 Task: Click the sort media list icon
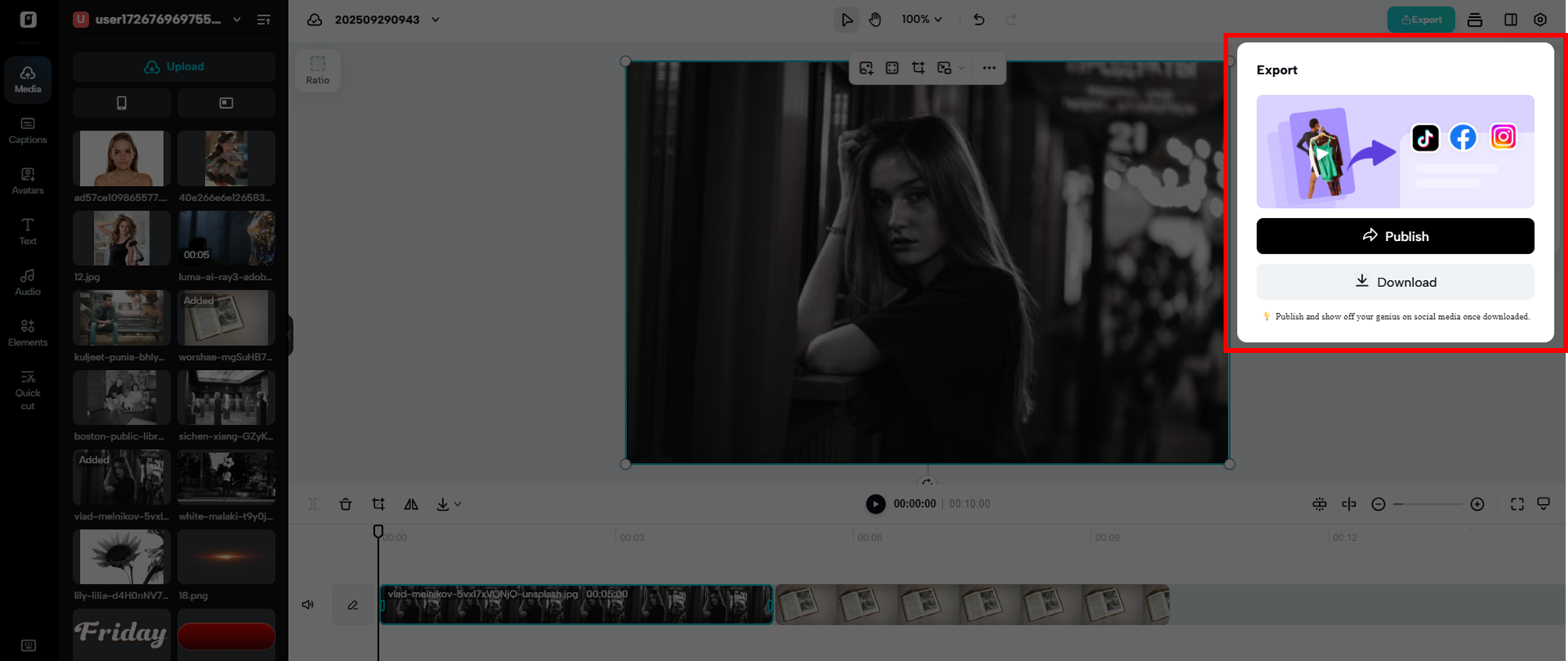coord(264,20)
